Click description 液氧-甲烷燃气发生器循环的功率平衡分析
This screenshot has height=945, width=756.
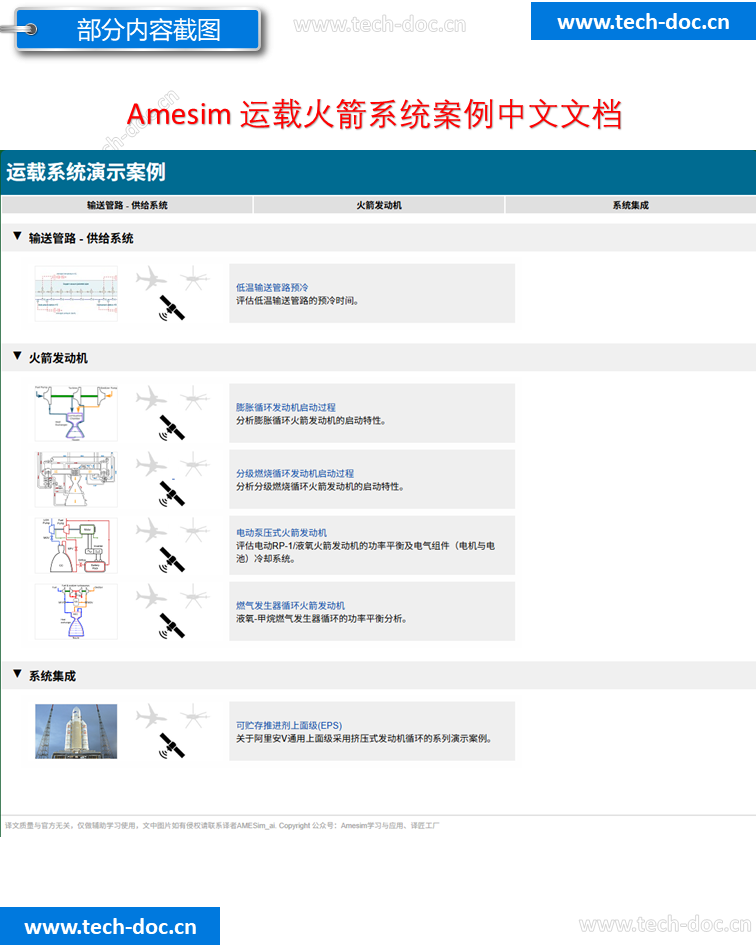pyautogui.click(x=322, y=618)
